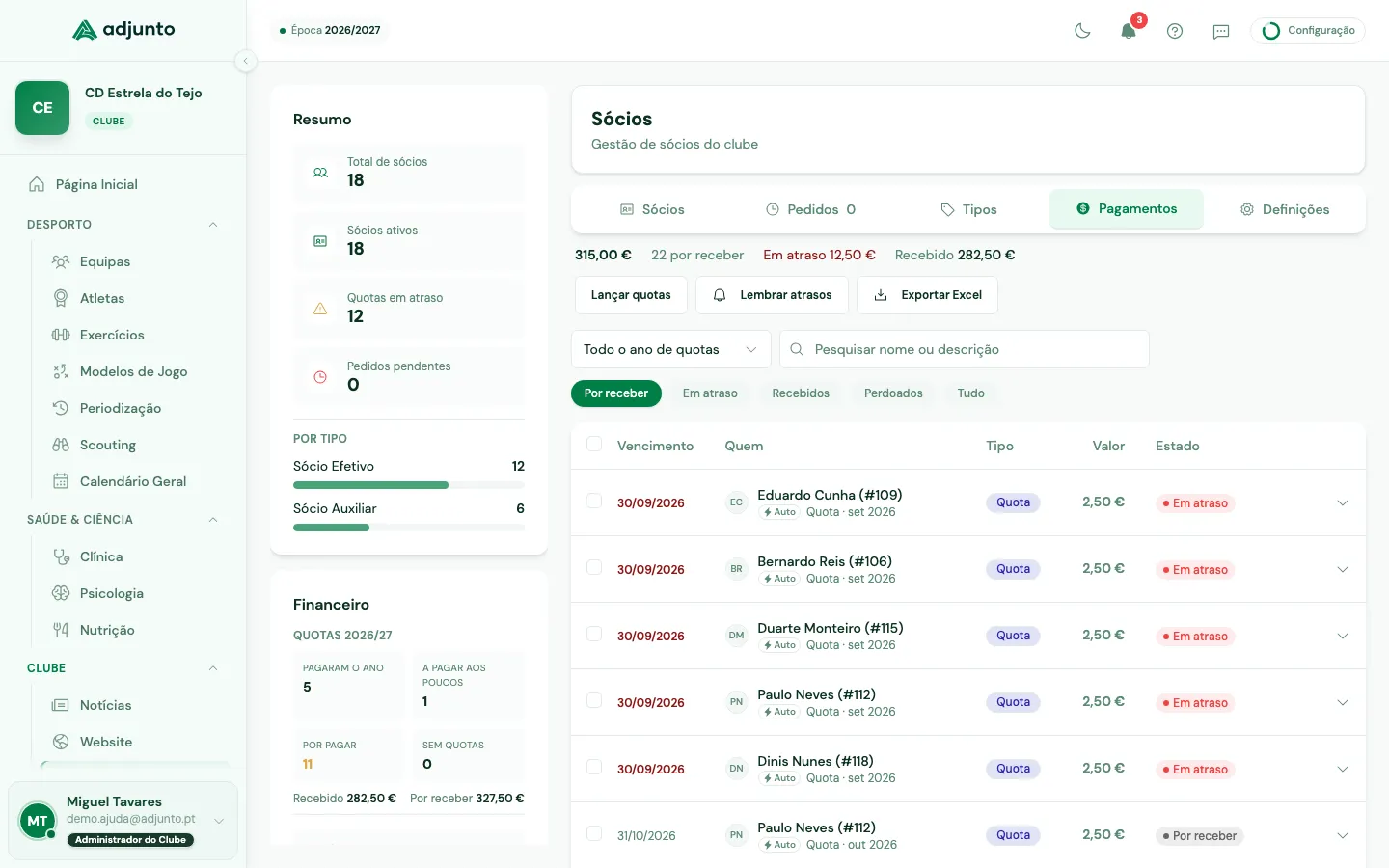Collapse the sidebar with arrow handle
Viewport: 1389px width, 868px height.
click(x=246, y=61)
